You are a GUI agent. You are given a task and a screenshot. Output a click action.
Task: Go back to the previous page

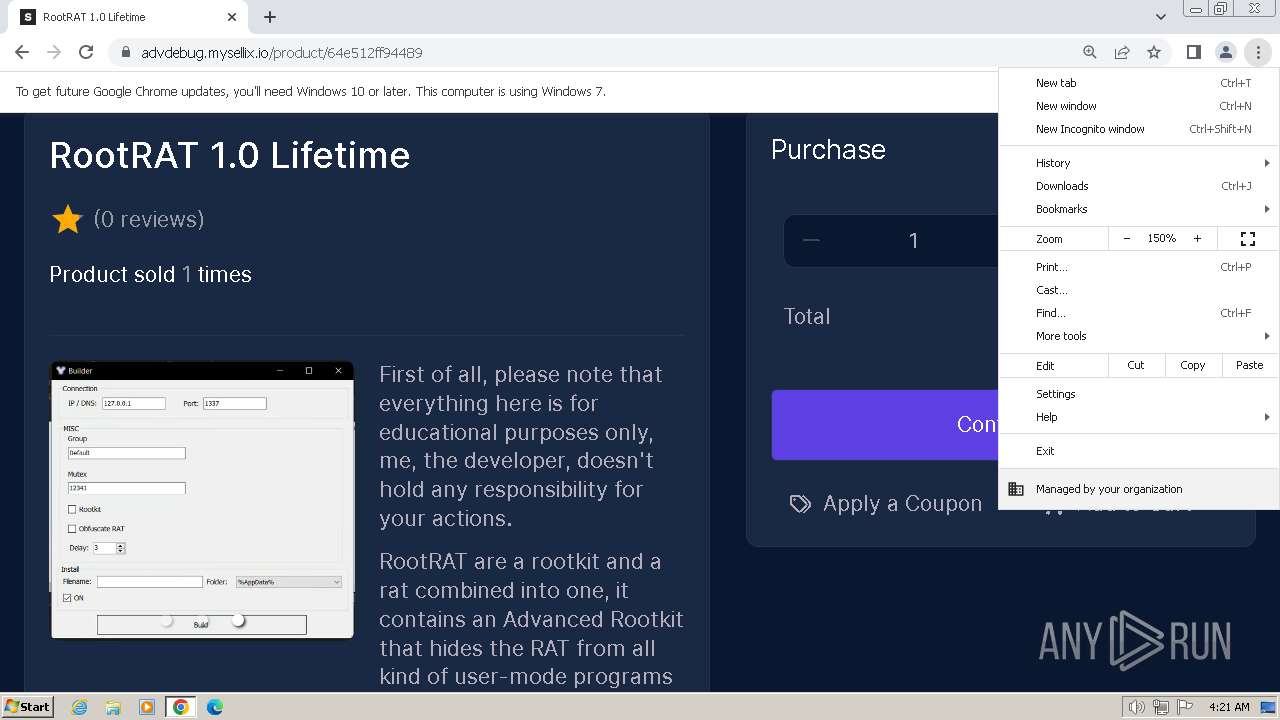22,52
